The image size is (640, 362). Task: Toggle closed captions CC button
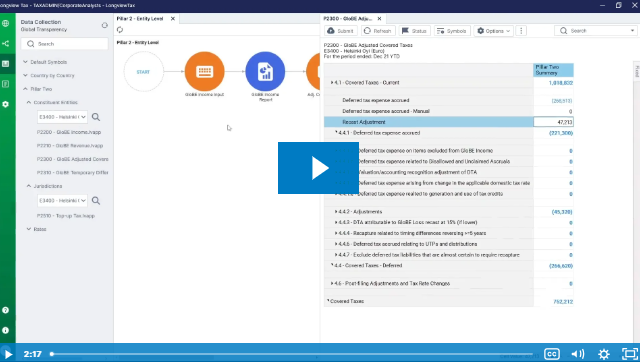551,354
